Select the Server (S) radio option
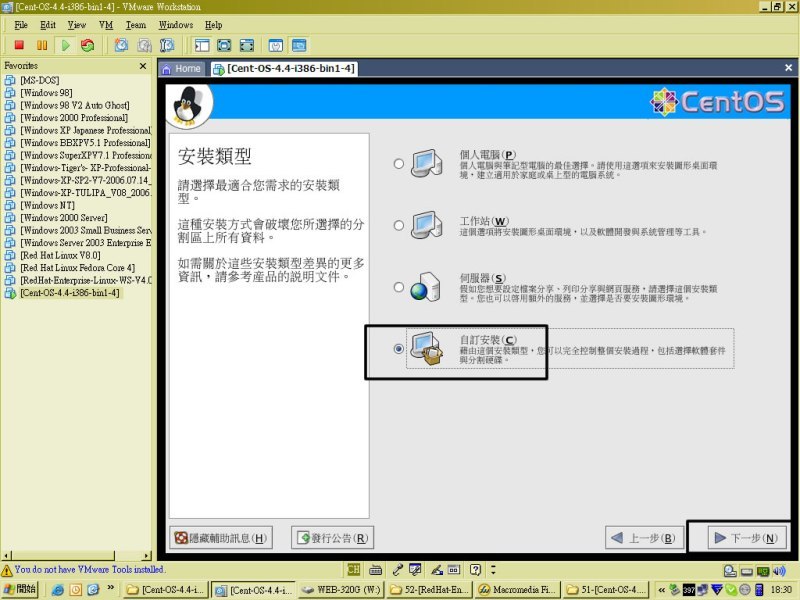800x600 pixels. tap(399, 287)
